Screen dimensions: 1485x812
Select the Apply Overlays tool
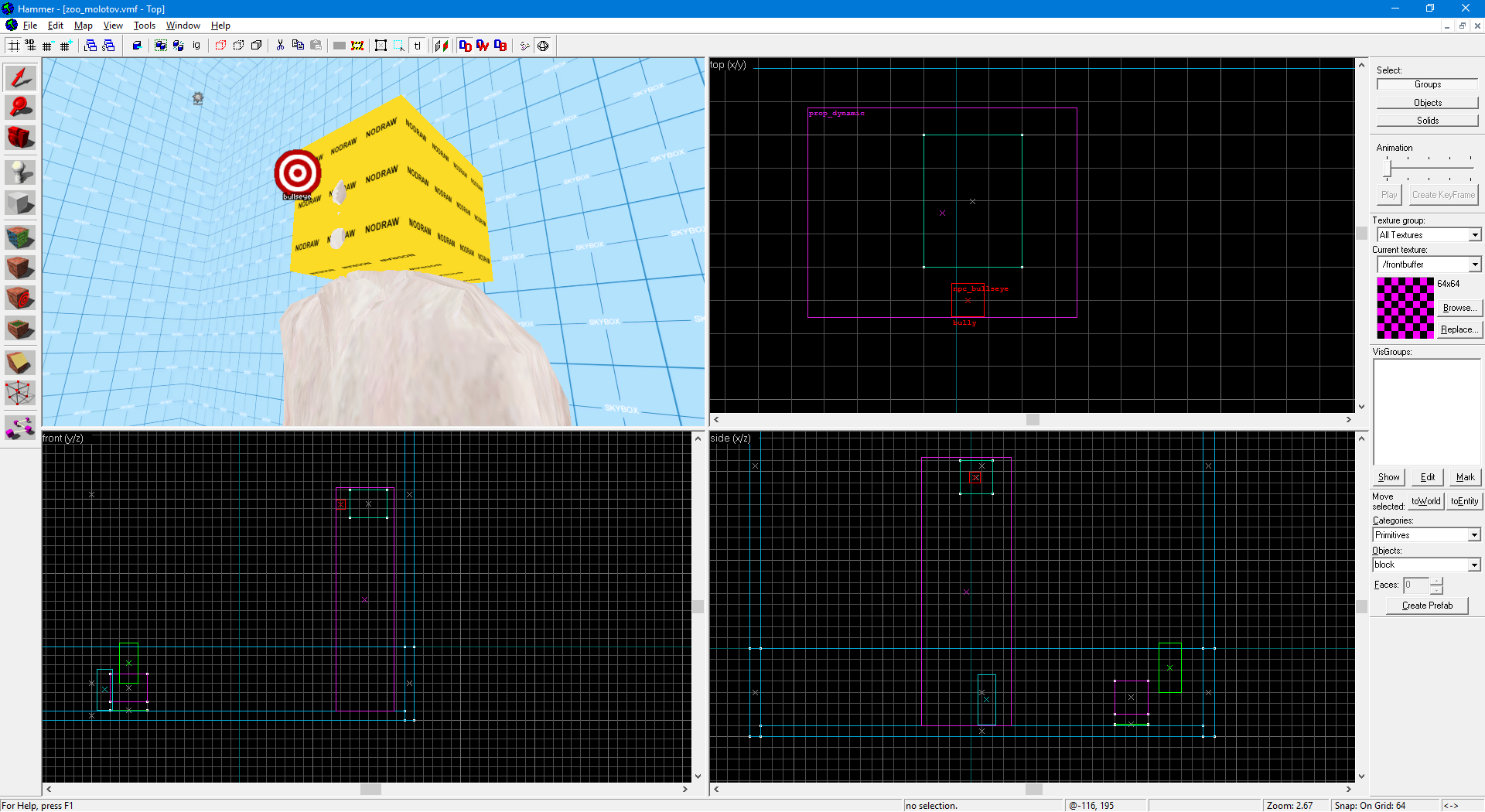click(20, 328)
